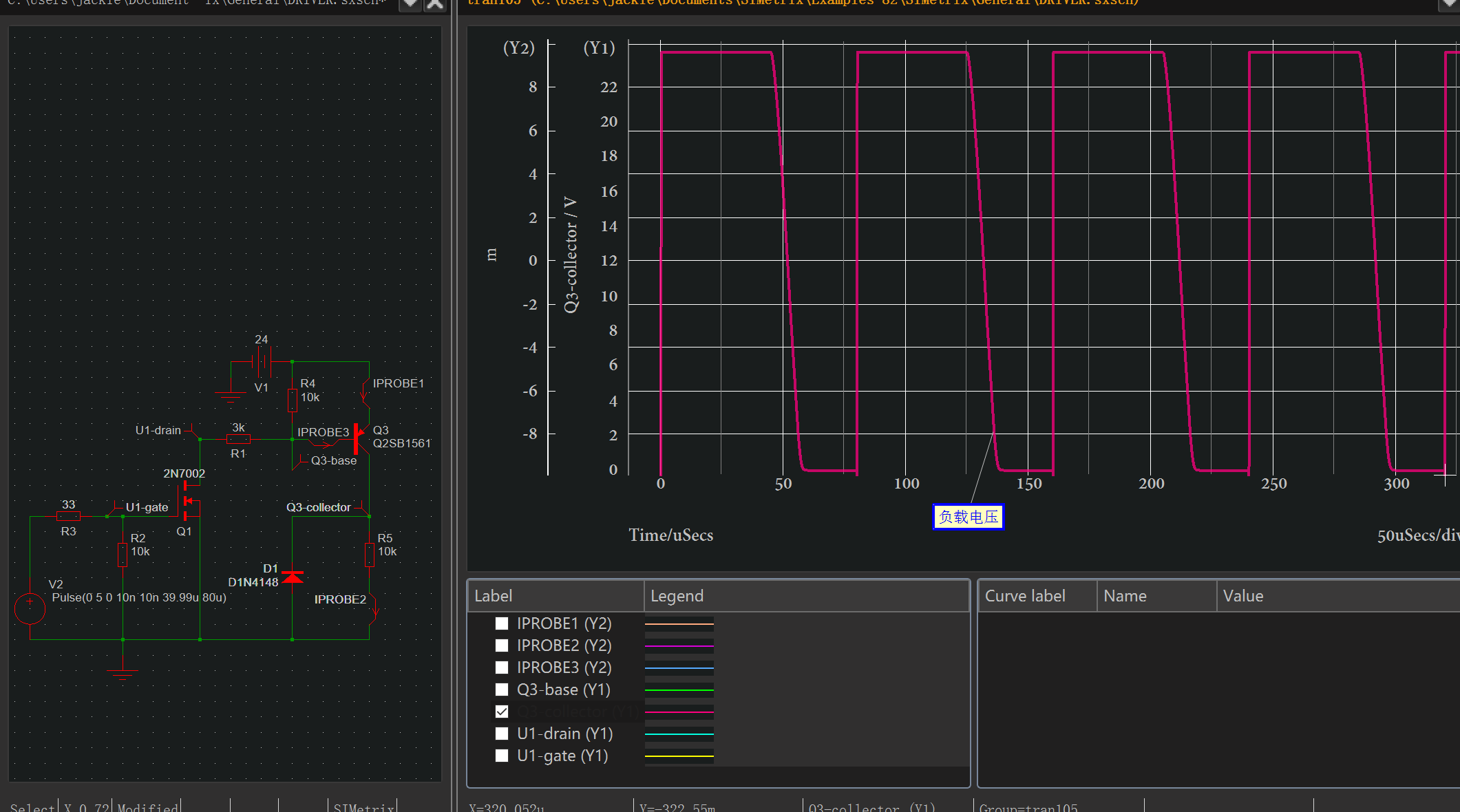1460x812 pixels.
Task: Select resistor R2 10k symbol
Action: click(123, 555)
